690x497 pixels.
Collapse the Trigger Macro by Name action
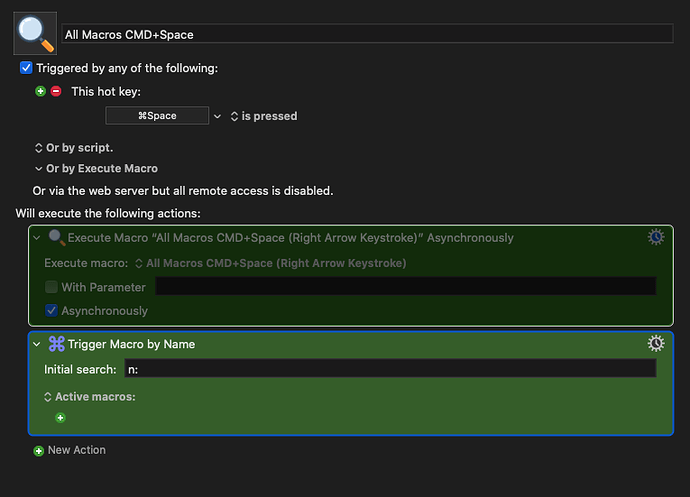coord(38,344)
